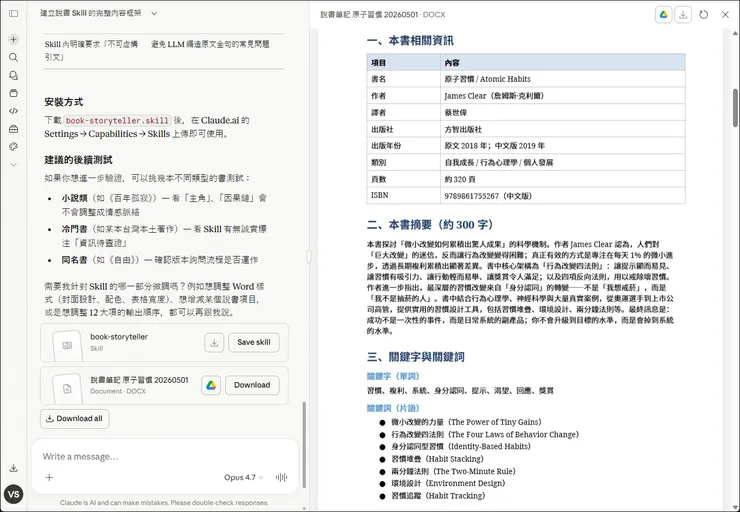This screenshot has width=740, height=512.
Task: Toggle the sidebar panel icon
Action: 14,14
